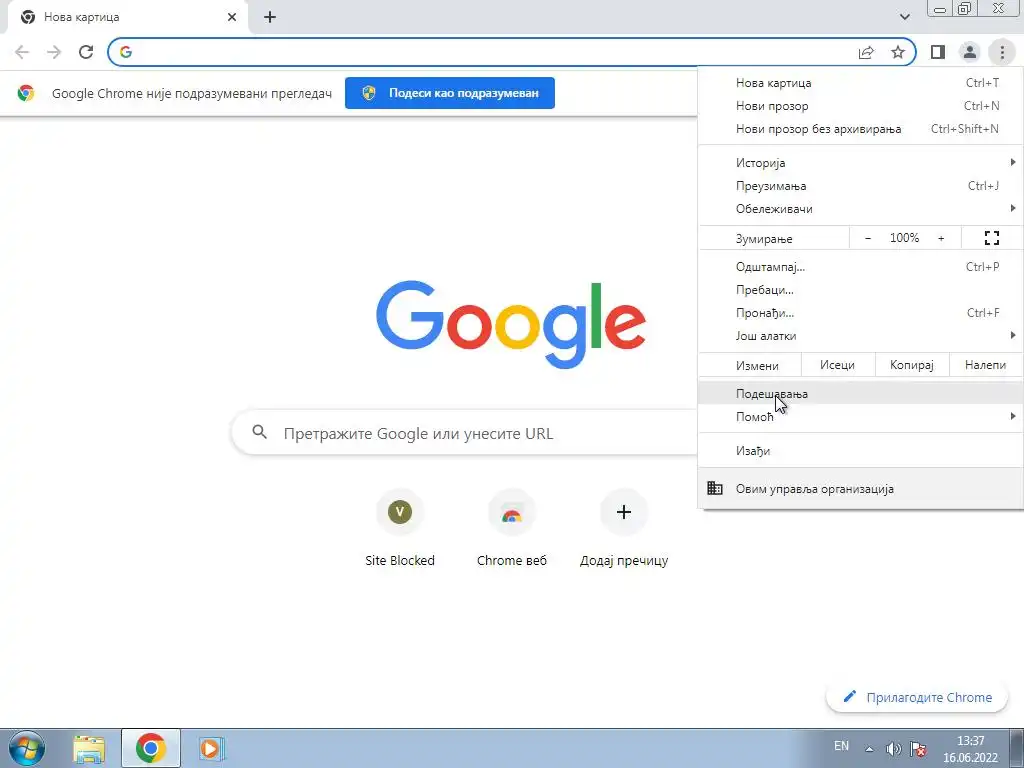Click Подеси као подразумеван button
The width and height of the screenshot is (1024, 768).
[450, 93]
